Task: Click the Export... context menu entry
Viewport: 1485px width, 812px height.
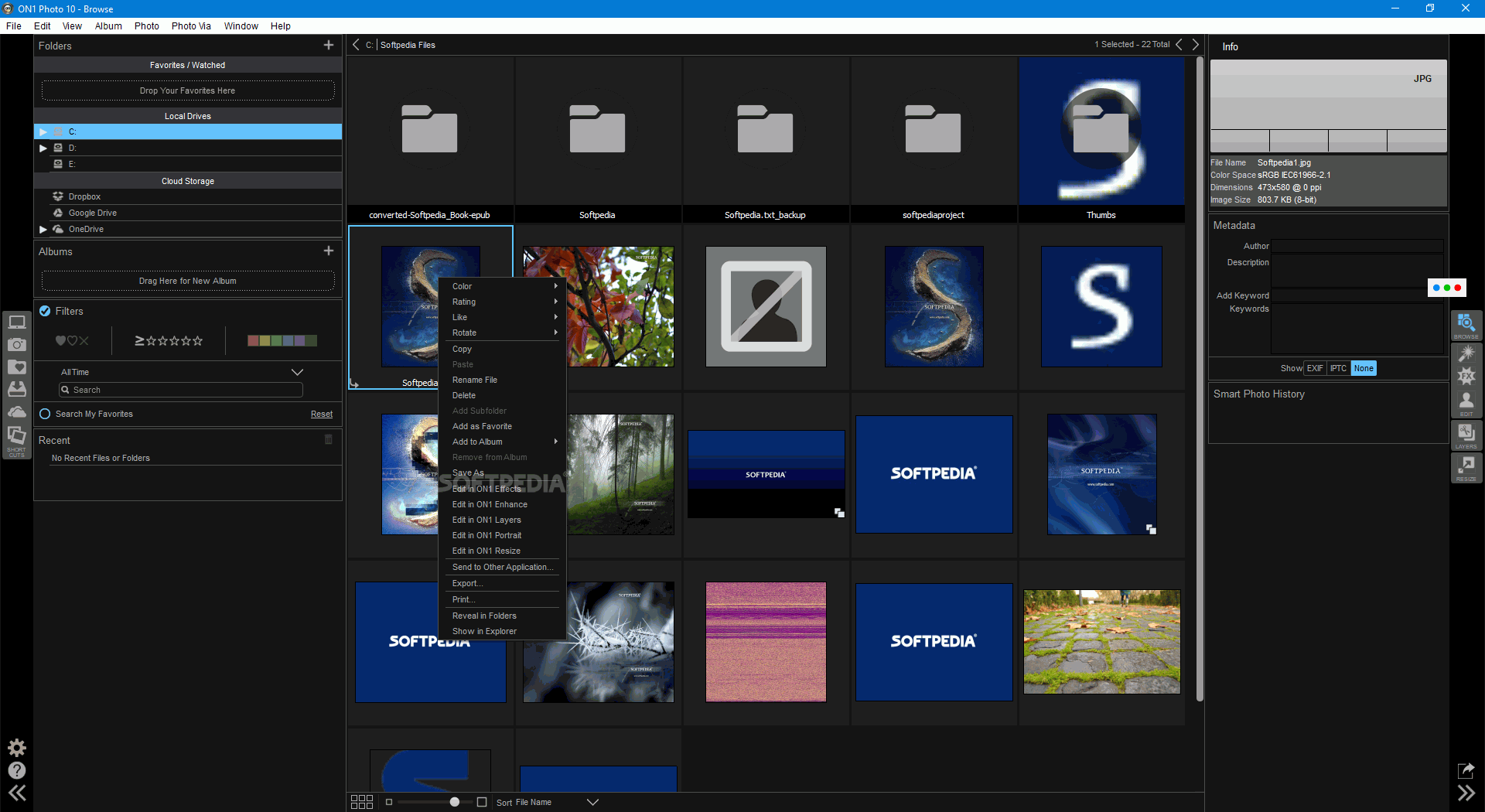Action: (503, 583)
